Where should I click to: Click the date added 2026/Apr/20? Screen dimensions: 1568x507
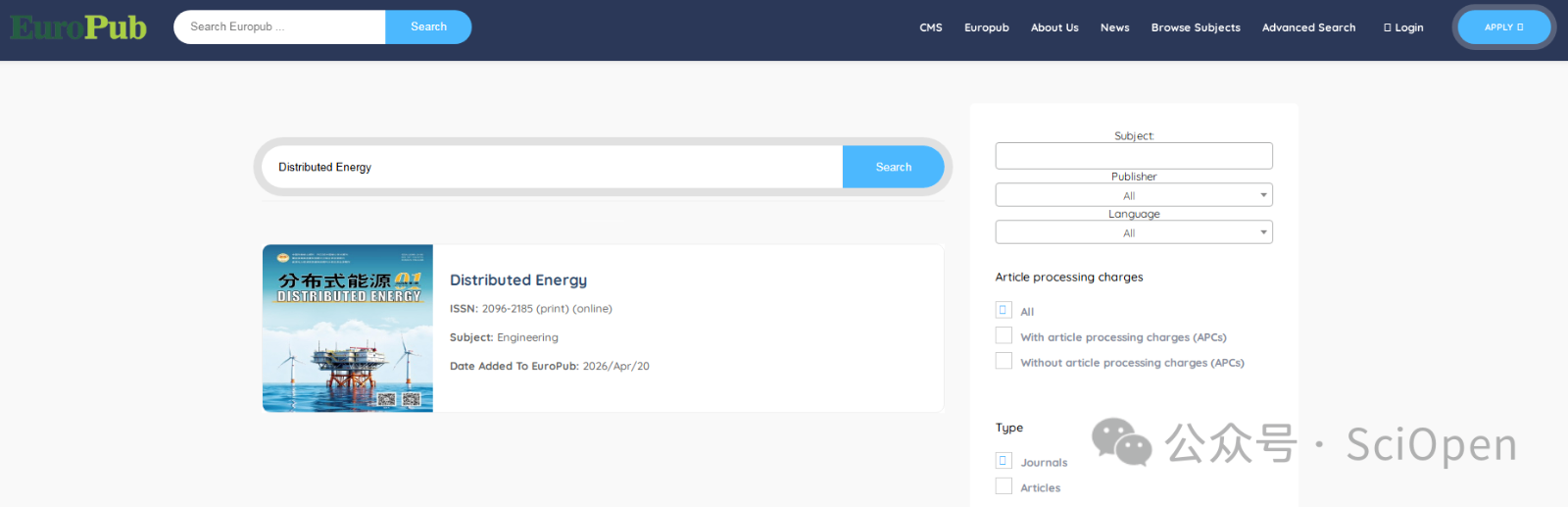coord(615,366)
